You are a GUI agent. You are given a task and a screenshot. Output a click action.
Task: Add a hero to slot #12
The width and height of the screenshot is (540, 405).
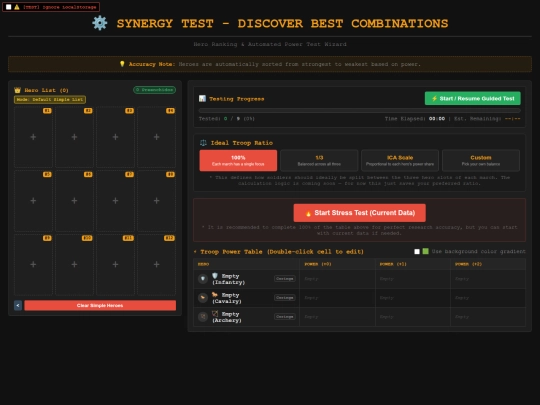pos(156,264)
